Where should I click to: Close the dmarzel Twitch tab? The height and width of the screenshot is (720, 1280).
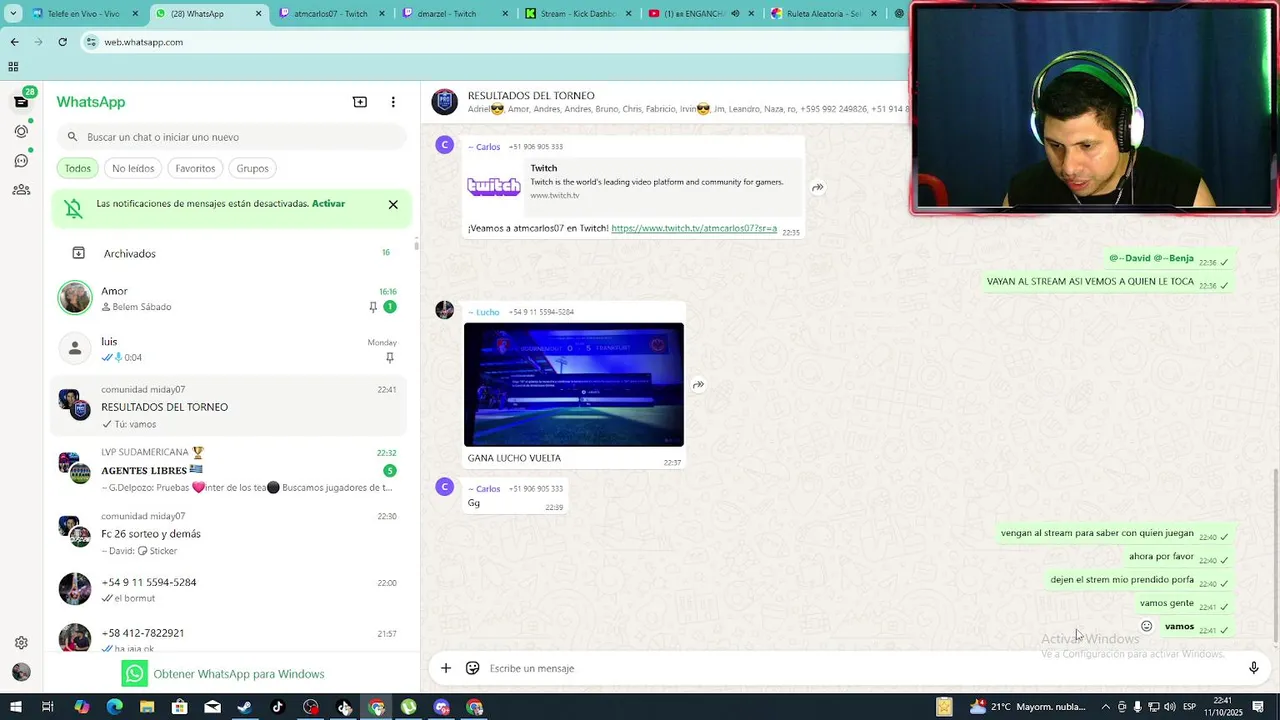point(506,14)
